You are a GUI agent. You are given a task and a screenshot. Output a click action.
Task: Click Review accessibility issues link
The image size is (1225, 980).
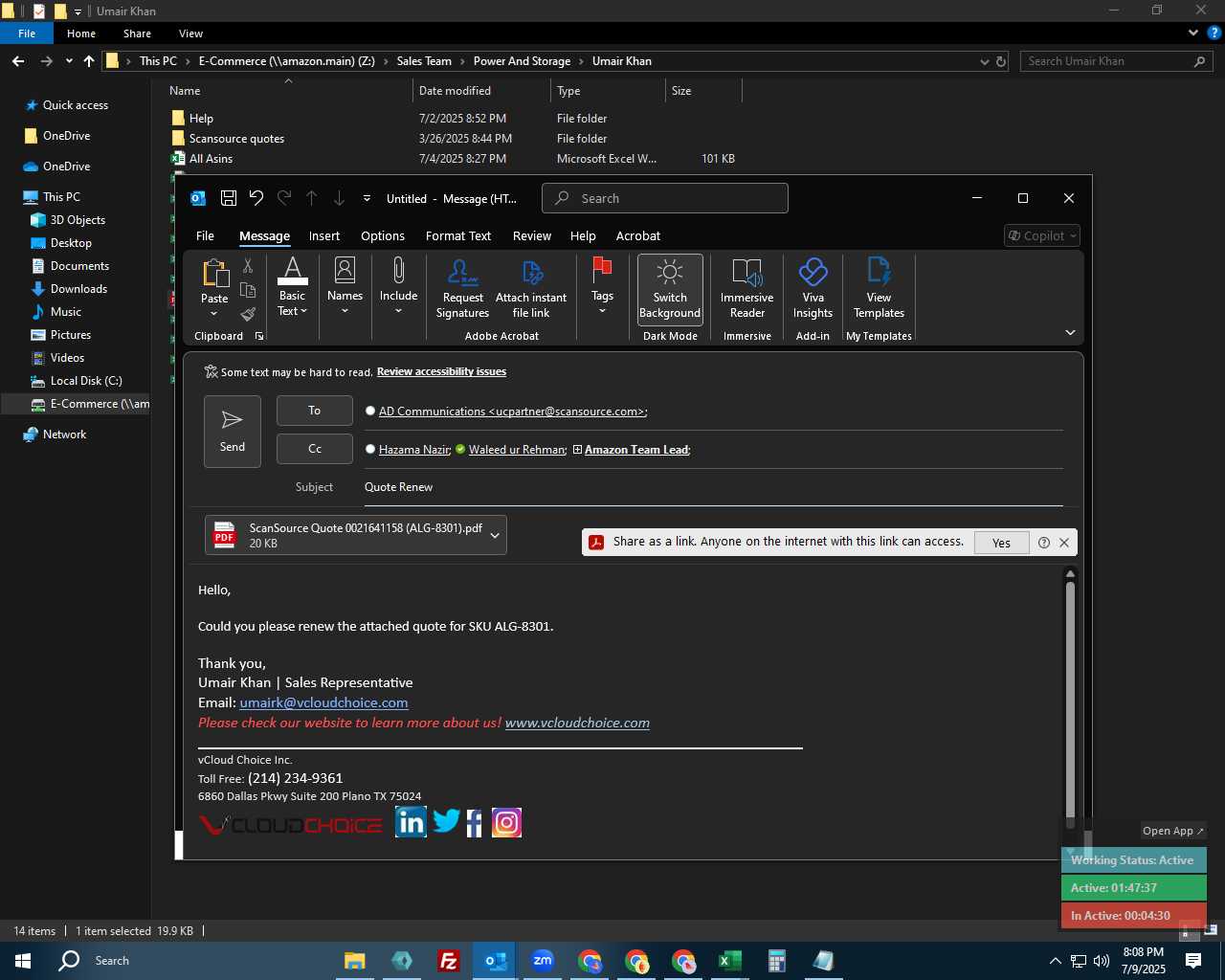pyautogui.click(x=441, y=371)
